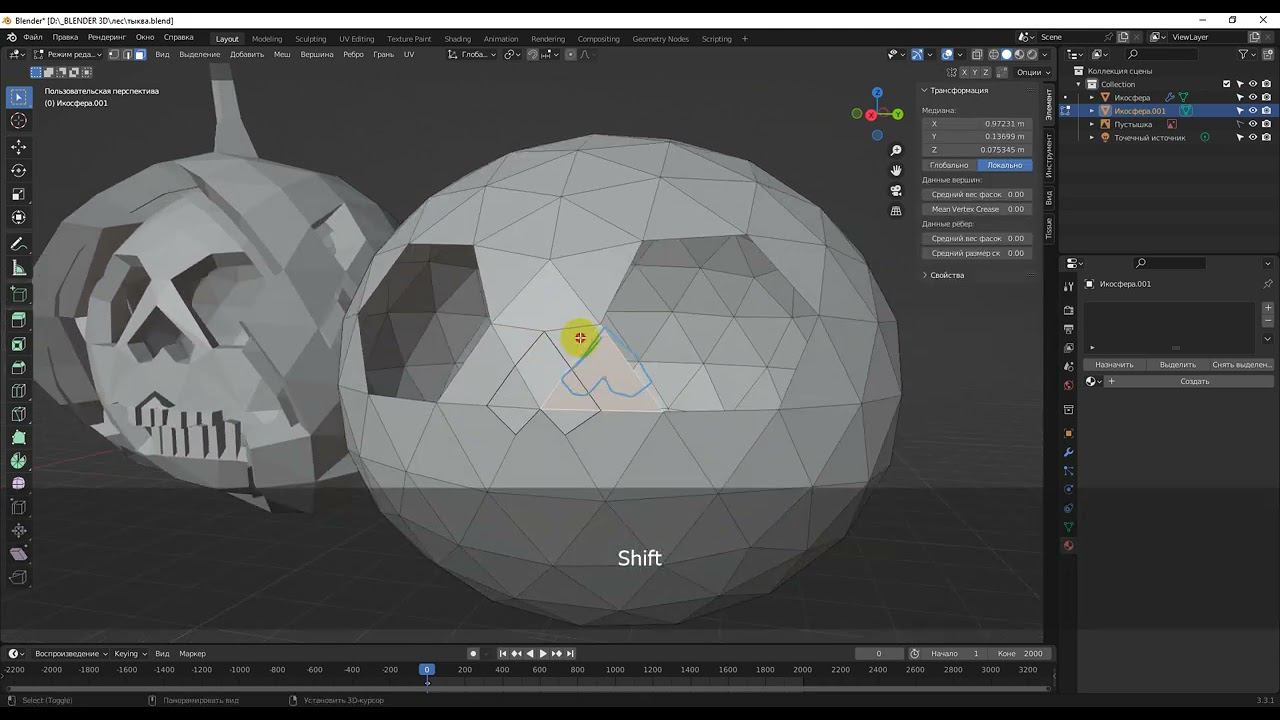
Task: Open the Опции options dropdown
Action: (1033, 72)
